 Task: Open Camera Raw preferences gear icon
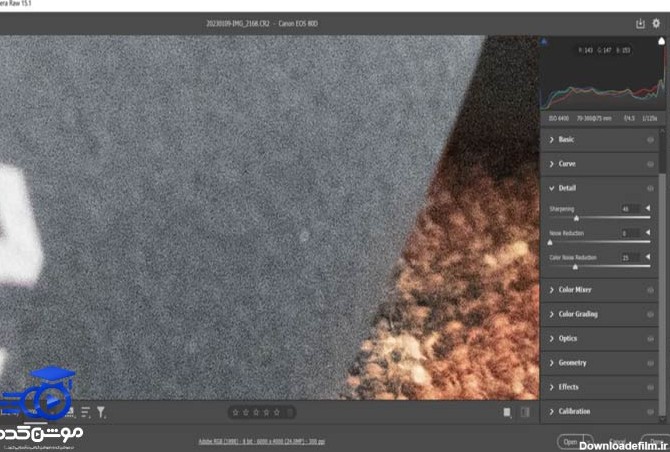click(x=656, y=23)
